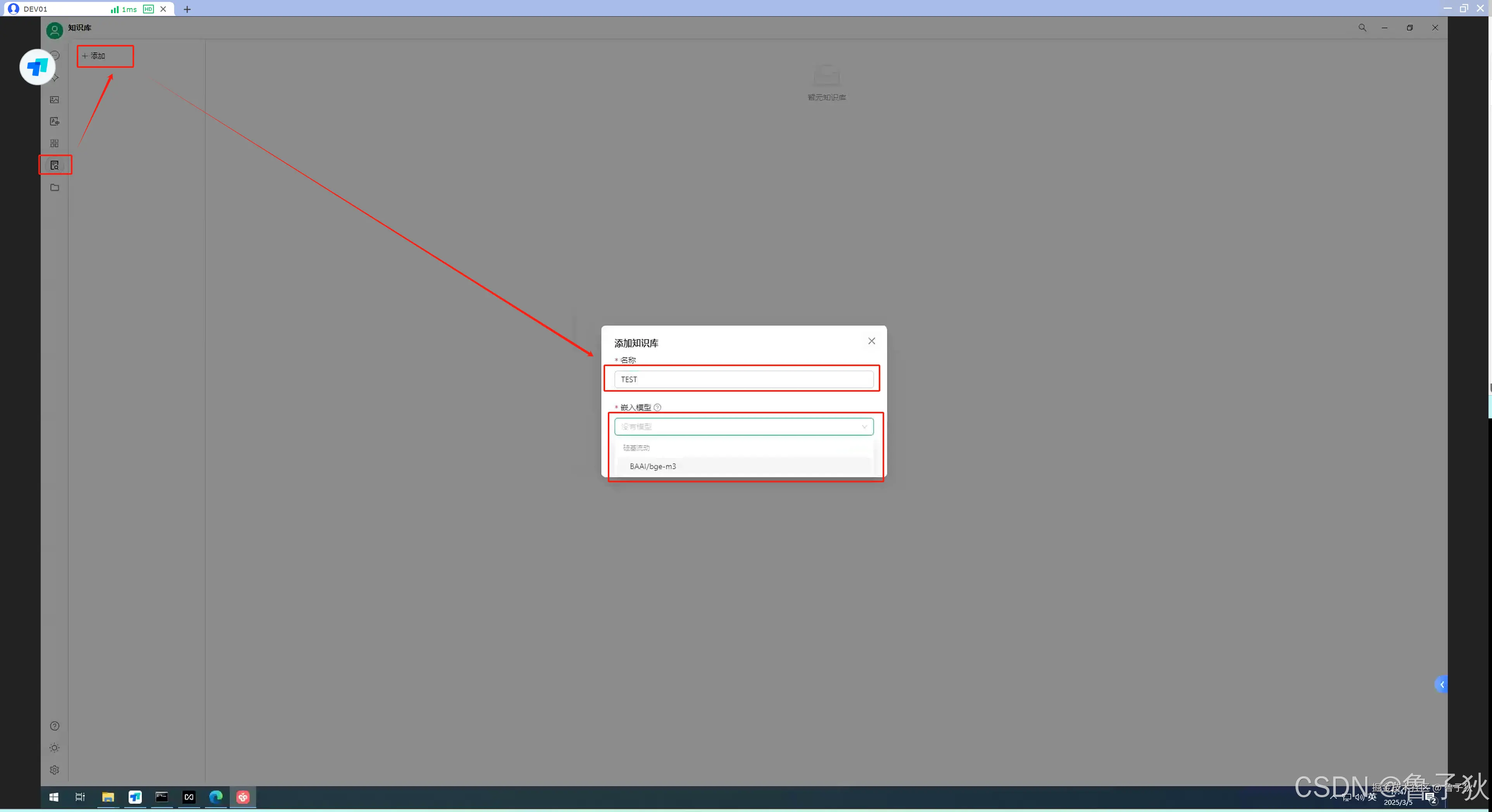Click the green user avatar

pyautogui.click(x=54, y=30)
